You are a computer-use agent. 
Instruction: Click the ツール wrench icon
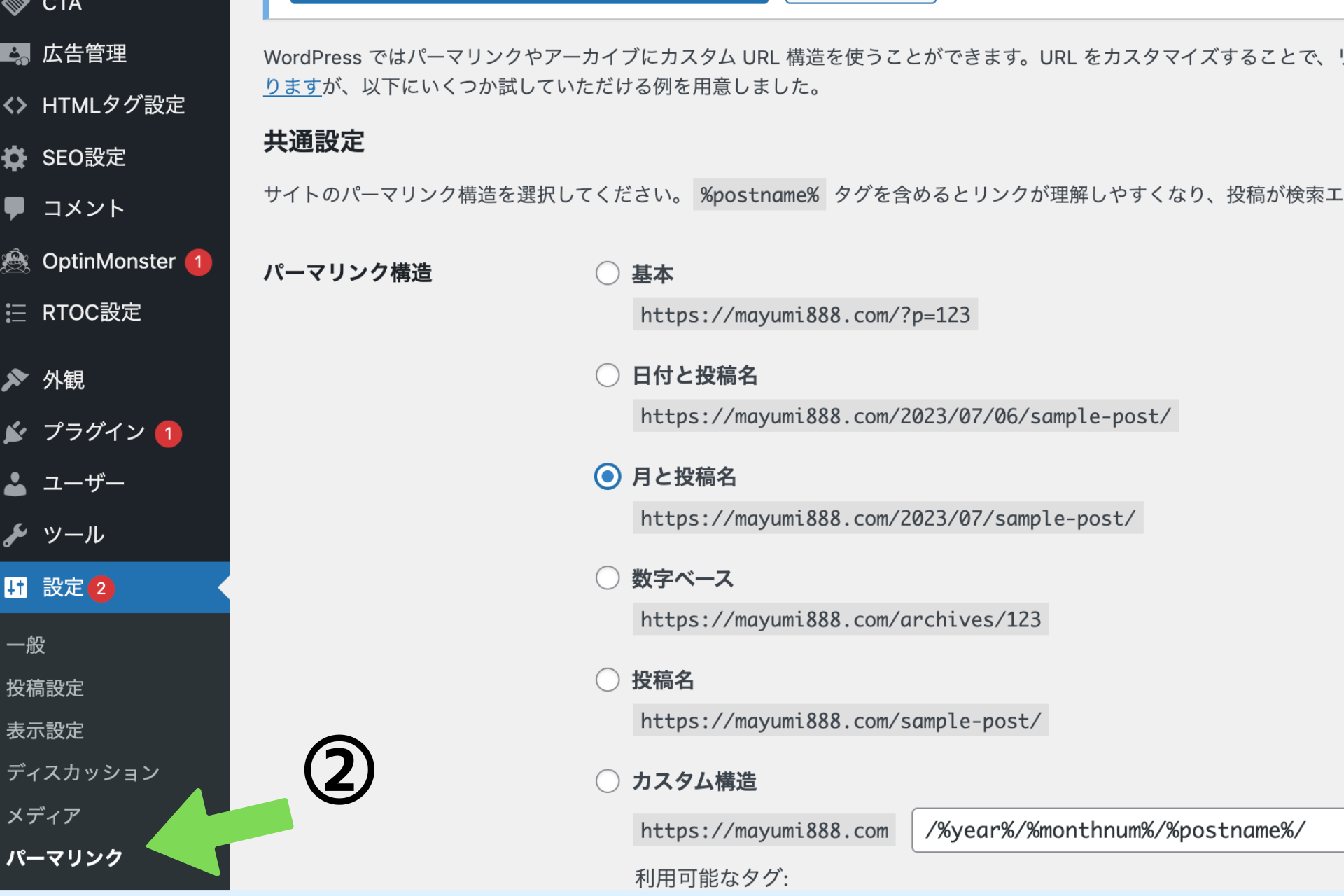pyautogui.click(x=15, y=535)
